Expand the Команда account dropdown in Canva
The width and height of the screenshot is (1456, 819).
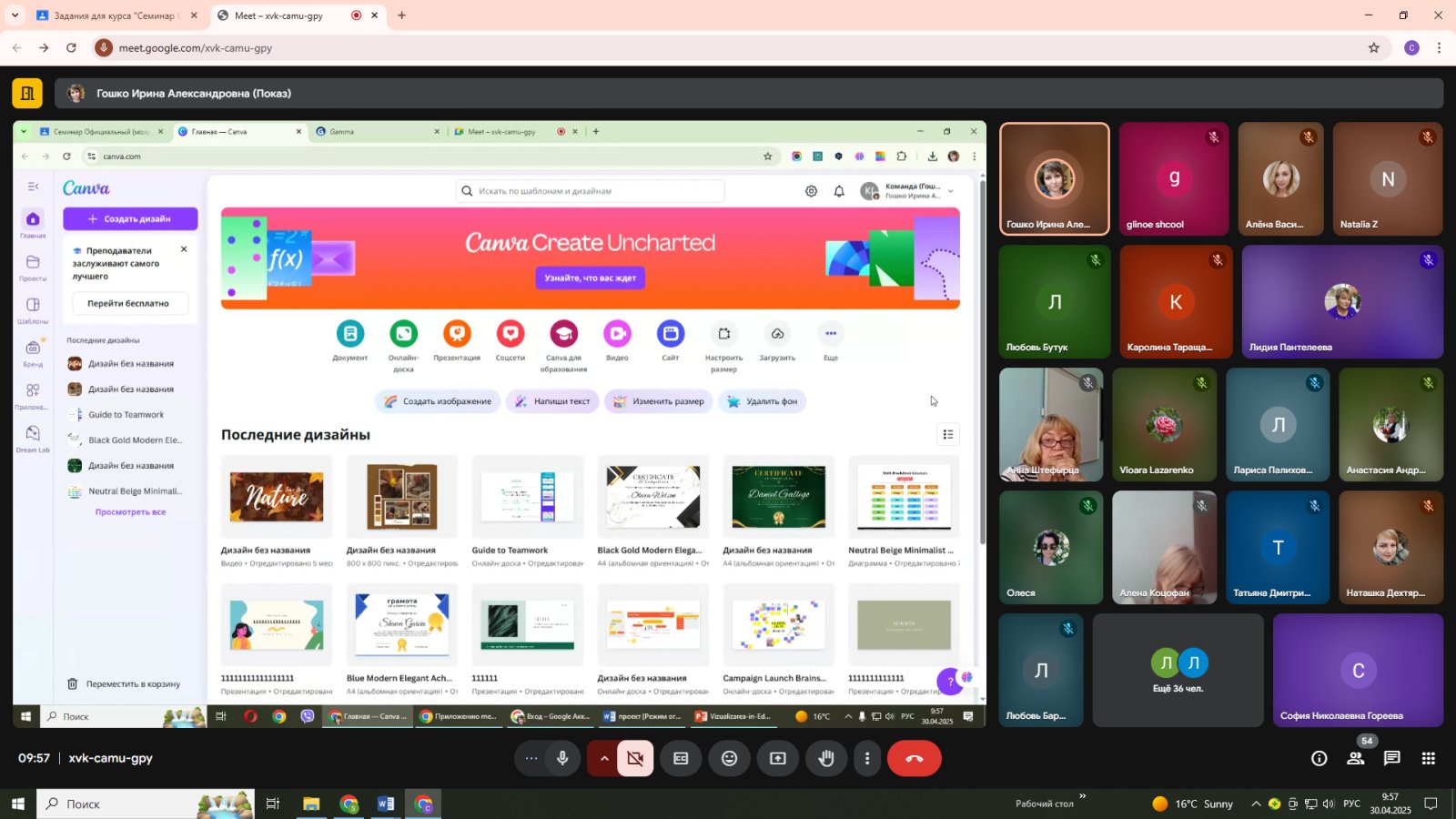click(951, 191)
